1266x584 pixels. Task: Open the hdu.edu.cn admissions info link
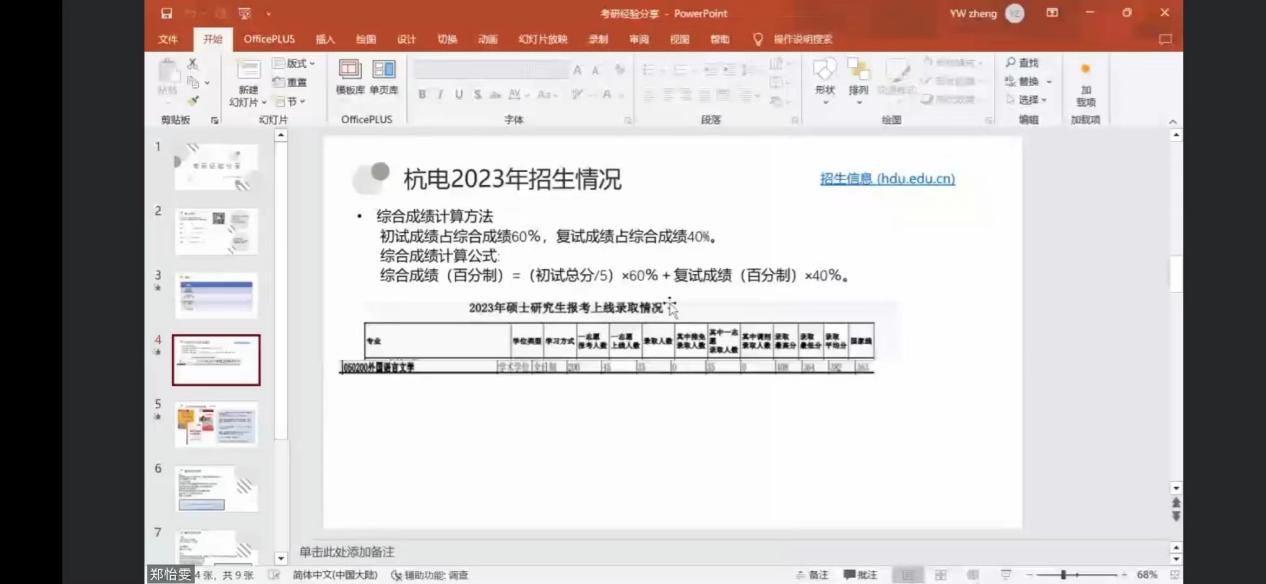(x=887, y=179)
